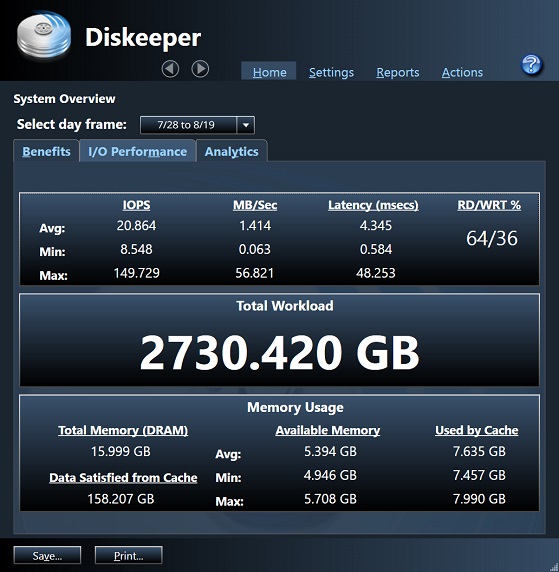
Task: Click the Latency (msecs) column header
Action: pos(373,205)
